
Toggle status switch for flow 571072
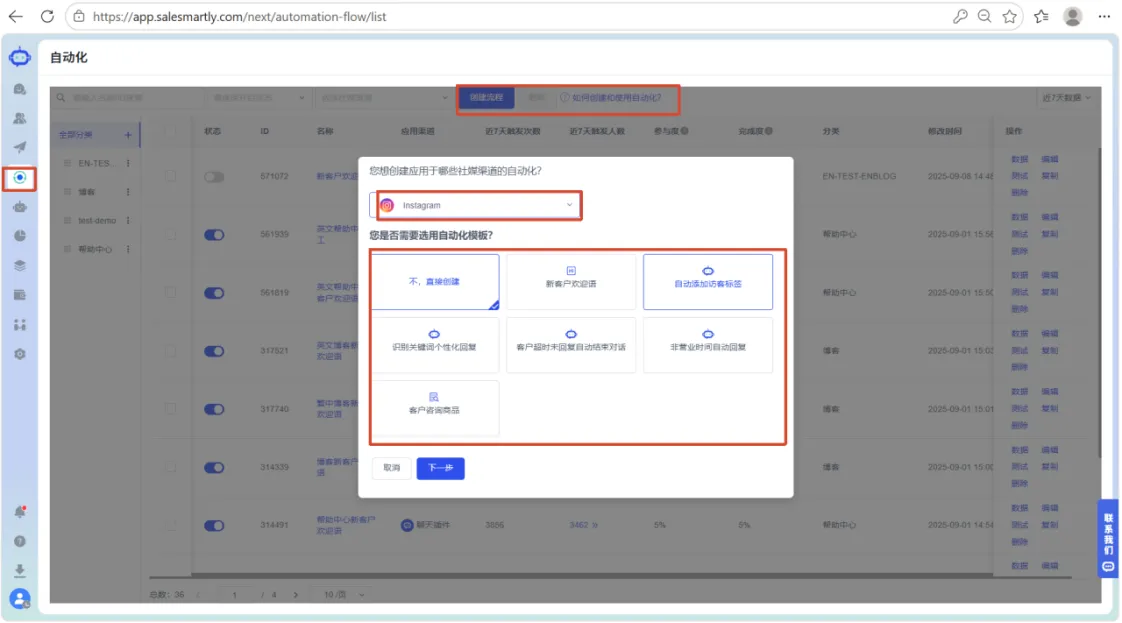click(214, 177)
